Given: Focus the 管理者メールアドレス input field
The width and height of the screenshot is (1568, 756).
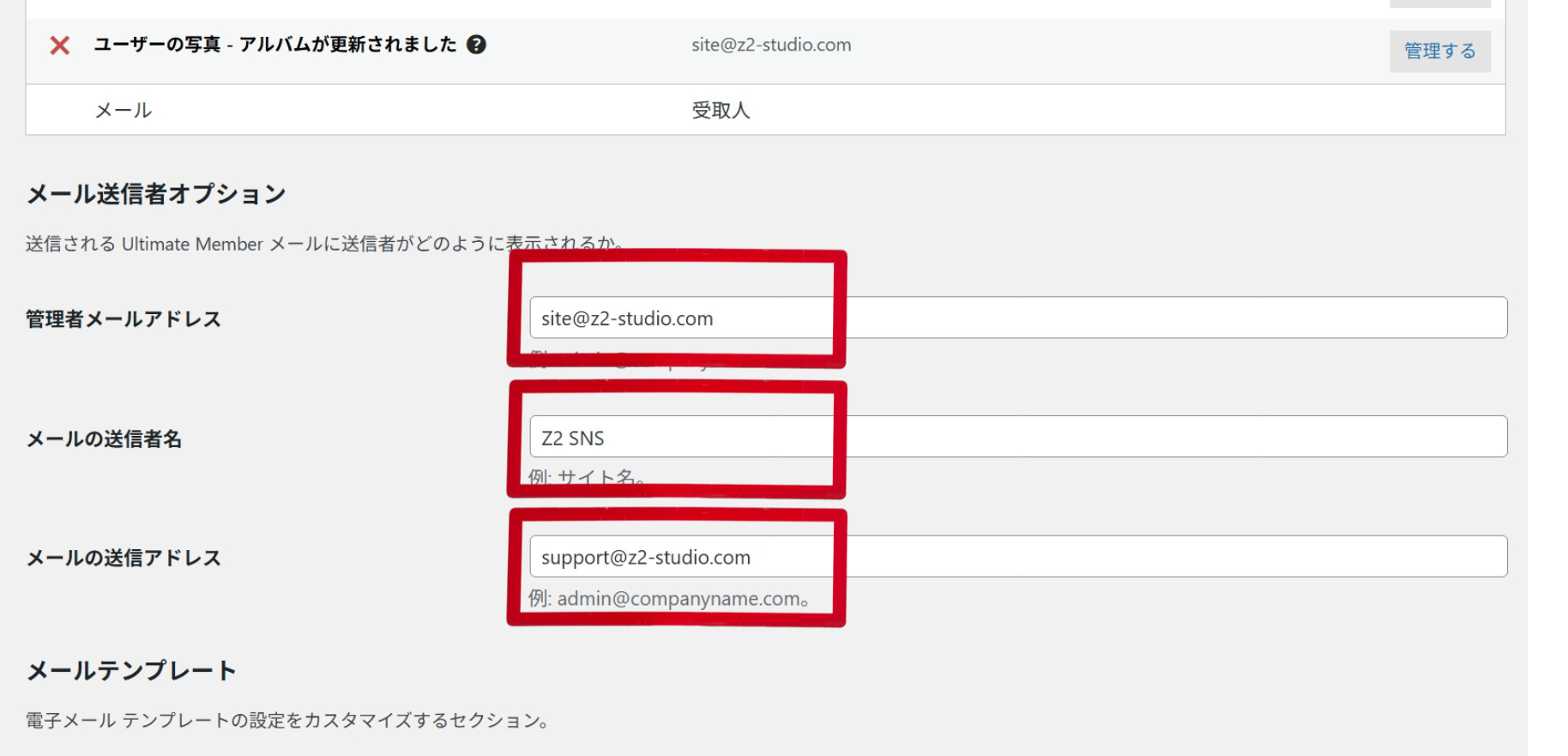Looking at the screenshot, I should click(1017, 318).
